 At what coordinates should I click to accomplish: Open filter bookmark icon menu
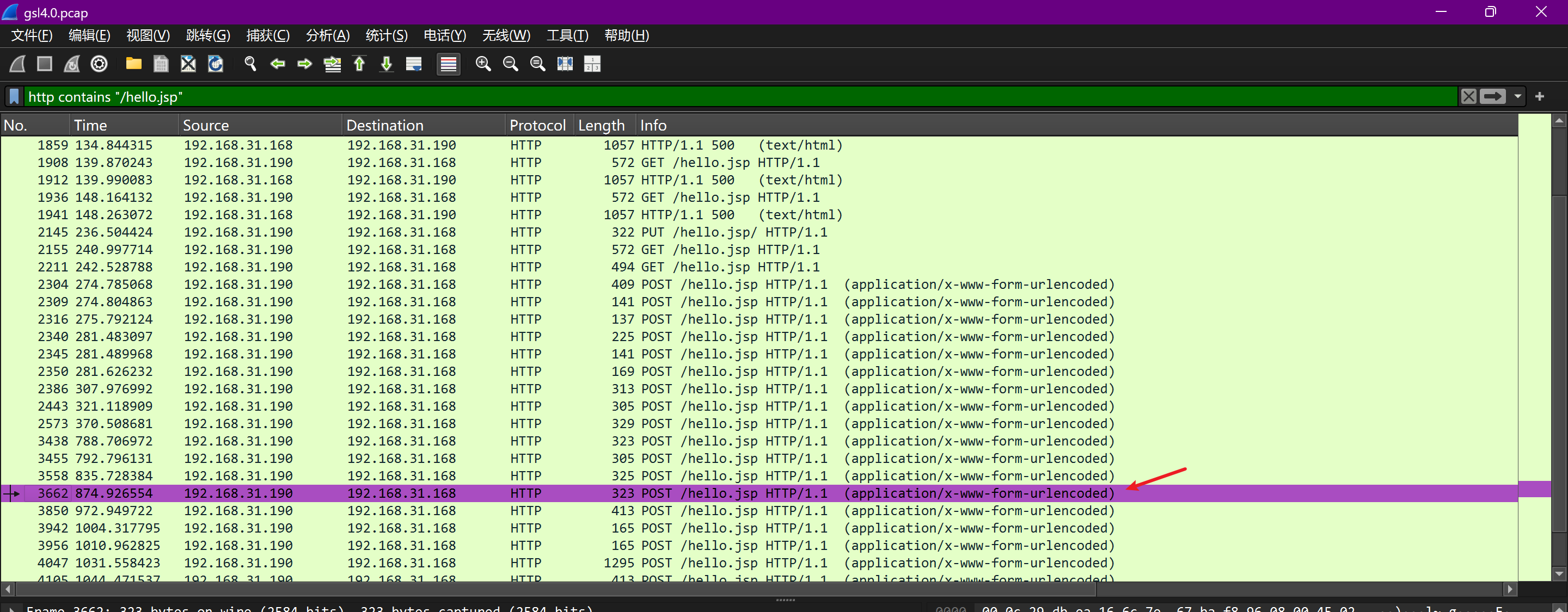[x=15, y=96]
